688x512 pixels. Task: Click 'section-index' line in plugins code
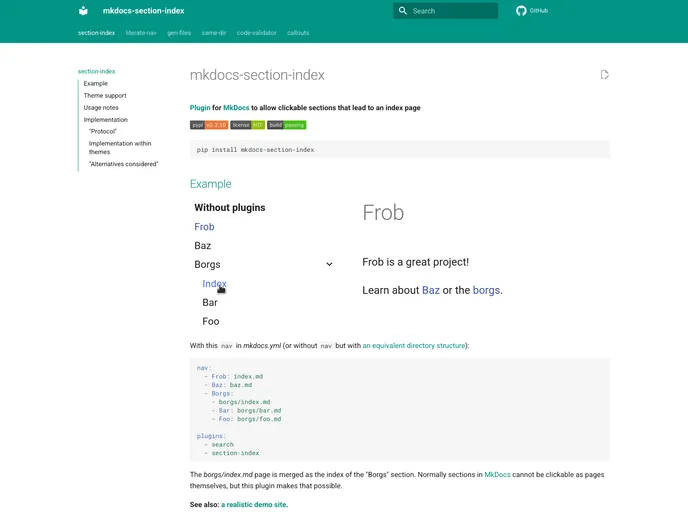point(232,453)
